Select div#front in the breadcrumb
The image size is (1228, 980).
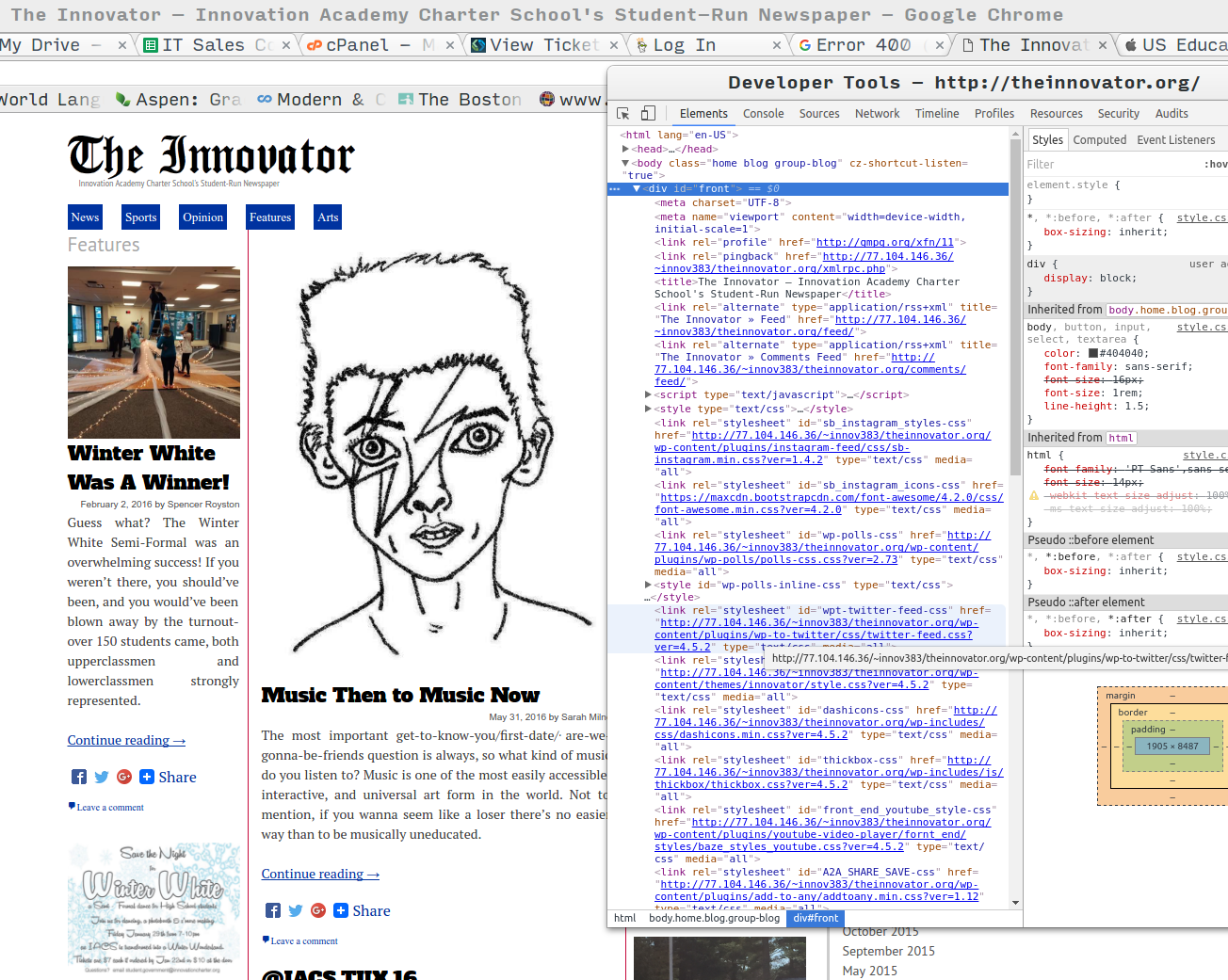click(x=816, y=918)
